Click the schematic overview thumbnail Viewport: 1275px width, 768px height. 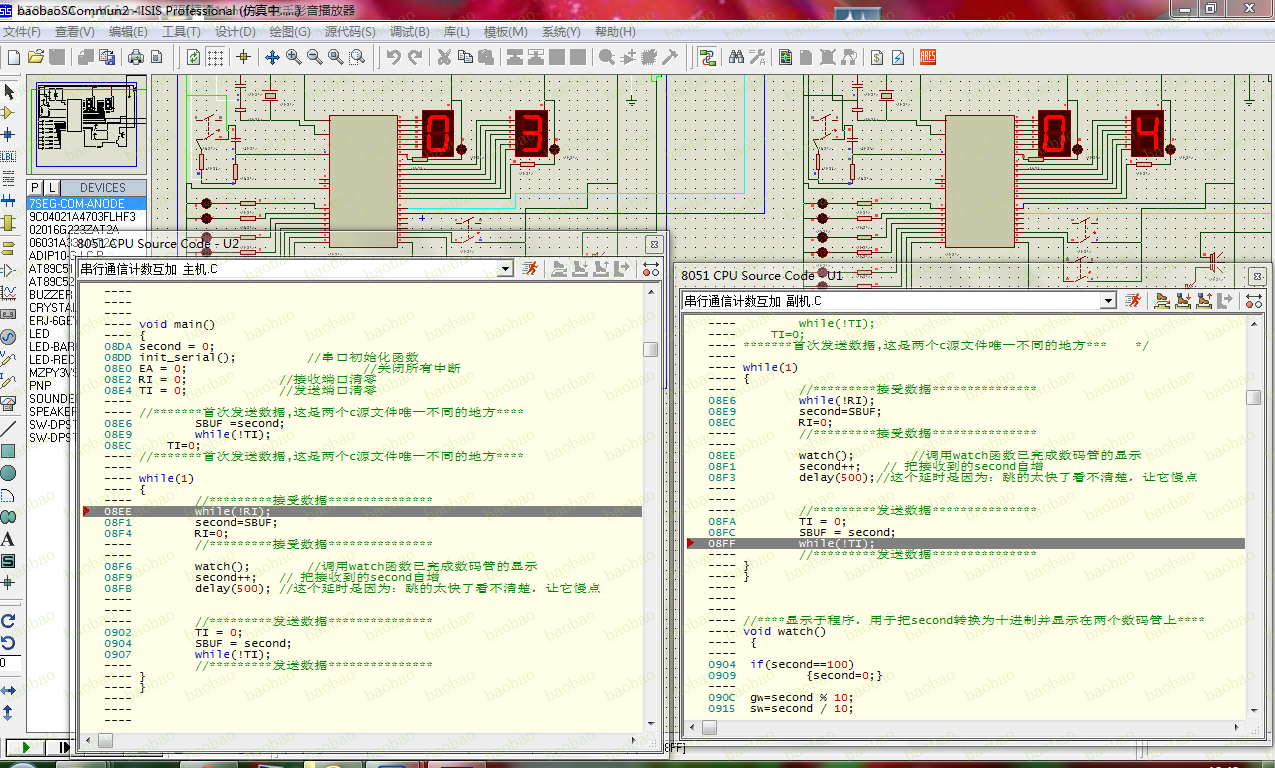click(x=87, y=123)
